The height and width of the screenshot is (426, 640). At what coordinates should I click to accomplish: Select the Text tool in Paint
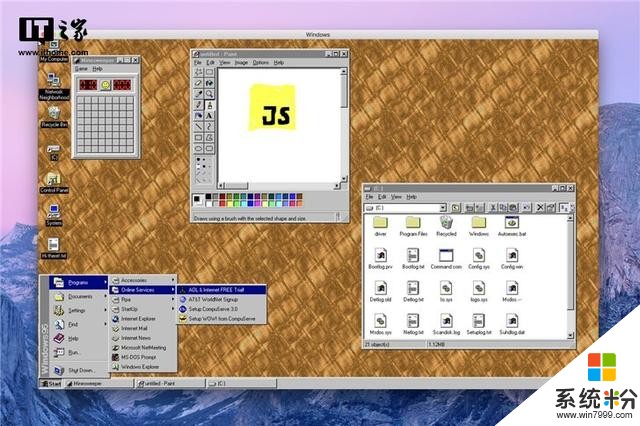coord(209,116)
